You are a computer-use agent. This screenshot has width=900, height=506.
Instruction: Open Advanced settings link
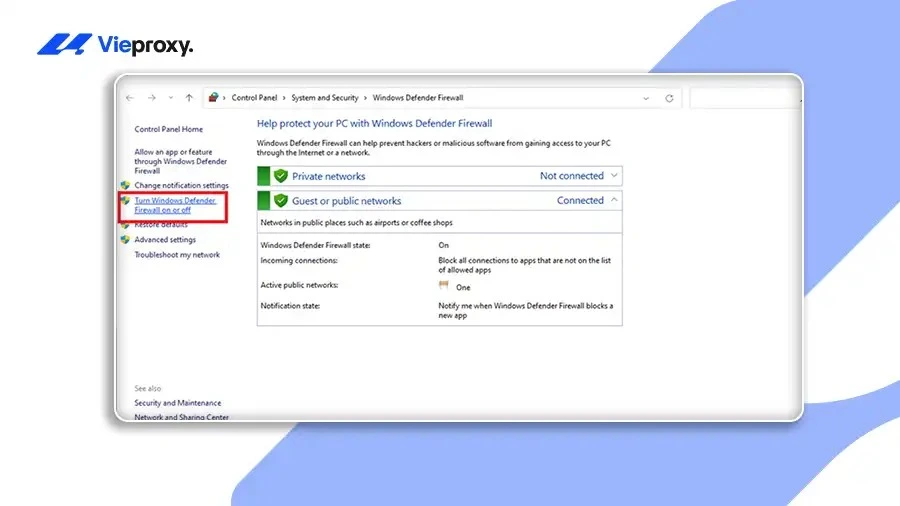[x=165, y=240]
